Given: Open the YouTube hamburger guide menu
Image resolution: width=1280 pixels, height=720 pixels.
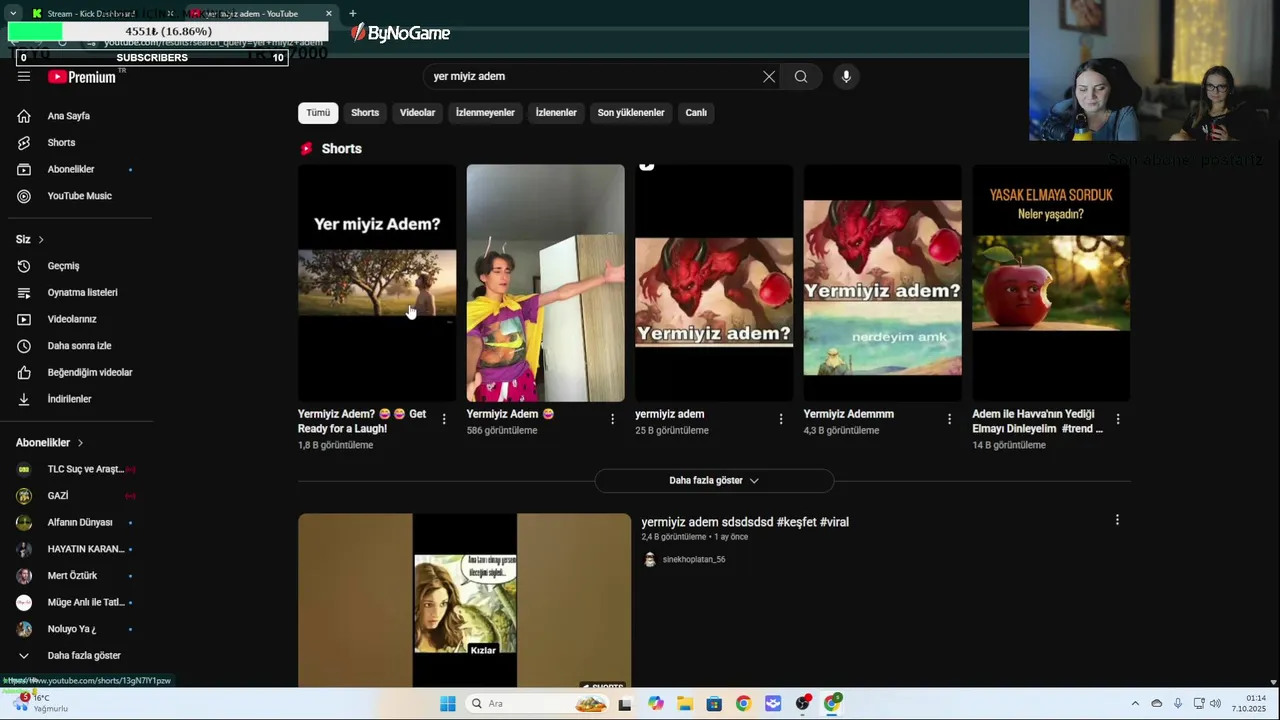Looking at the screenshot, I should tap(24, 76).
